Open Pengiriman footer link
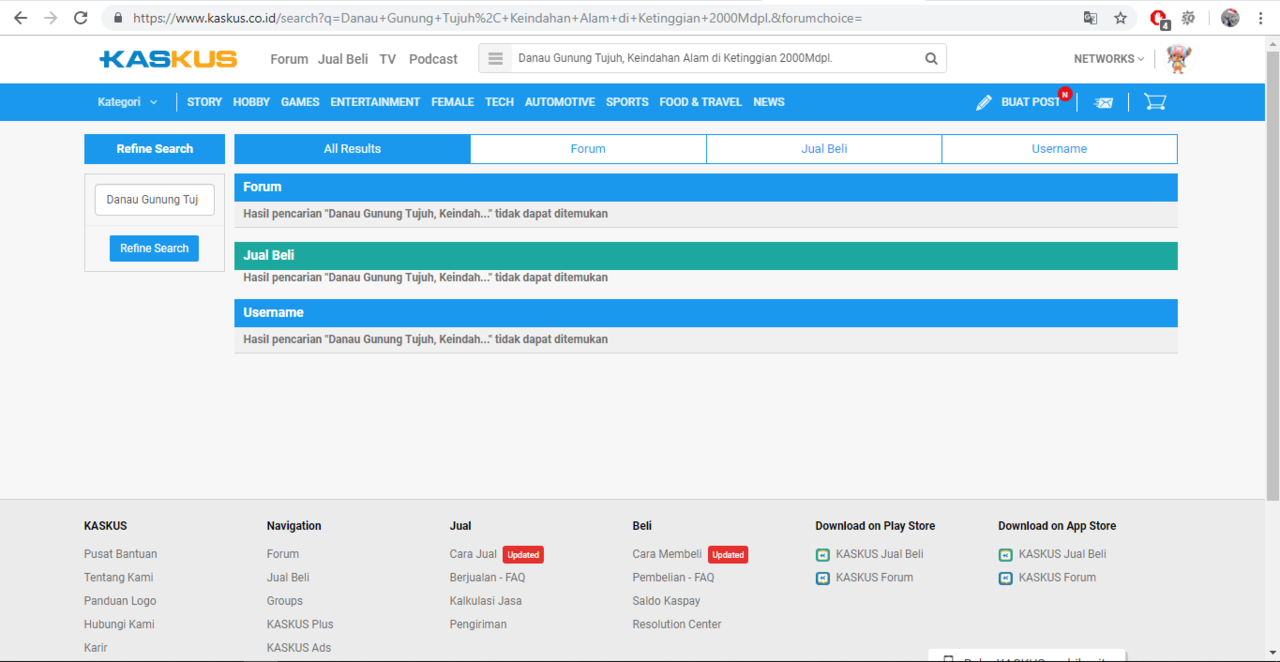 [x=478, y=624]
